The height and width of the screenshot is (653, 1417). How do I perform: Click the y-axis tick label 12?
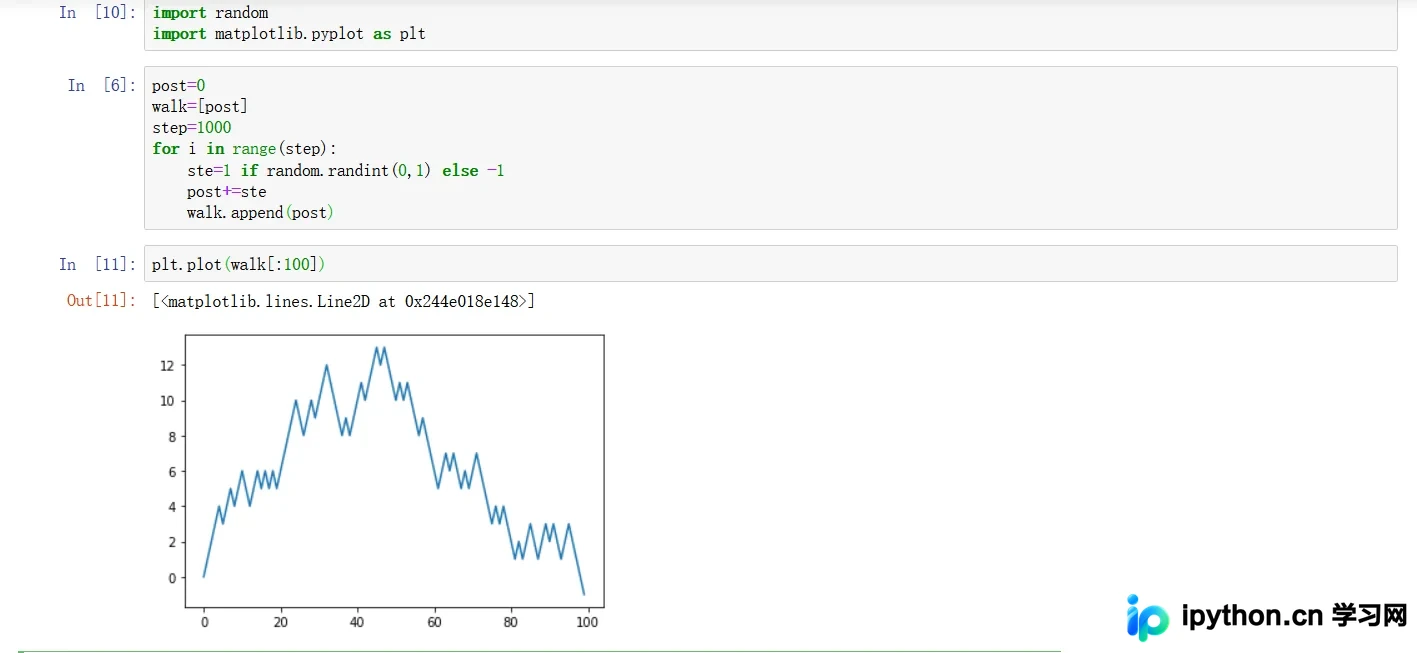[x=167, y=366]
